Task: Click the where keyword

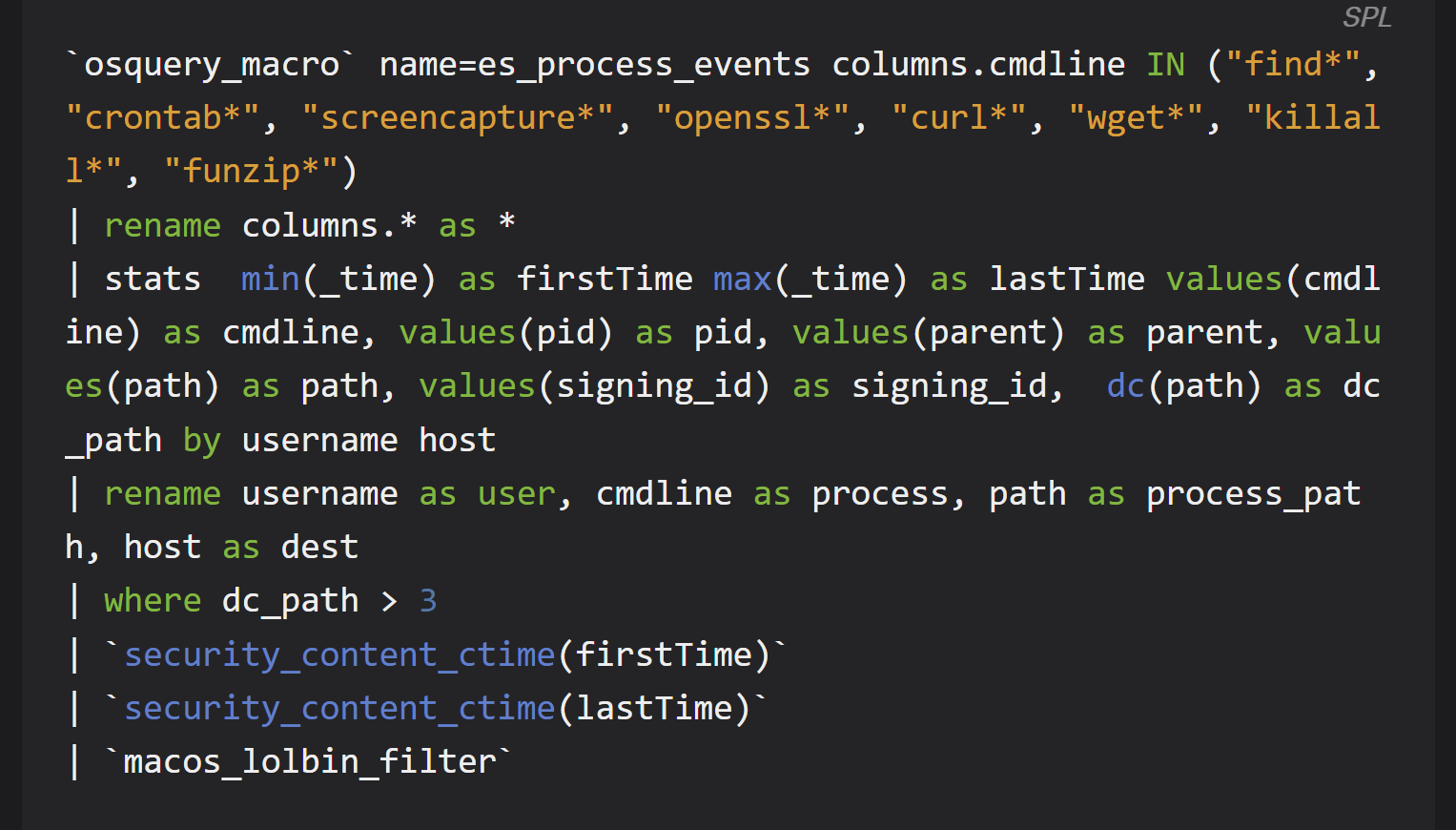Action: (x=153, y=601)
